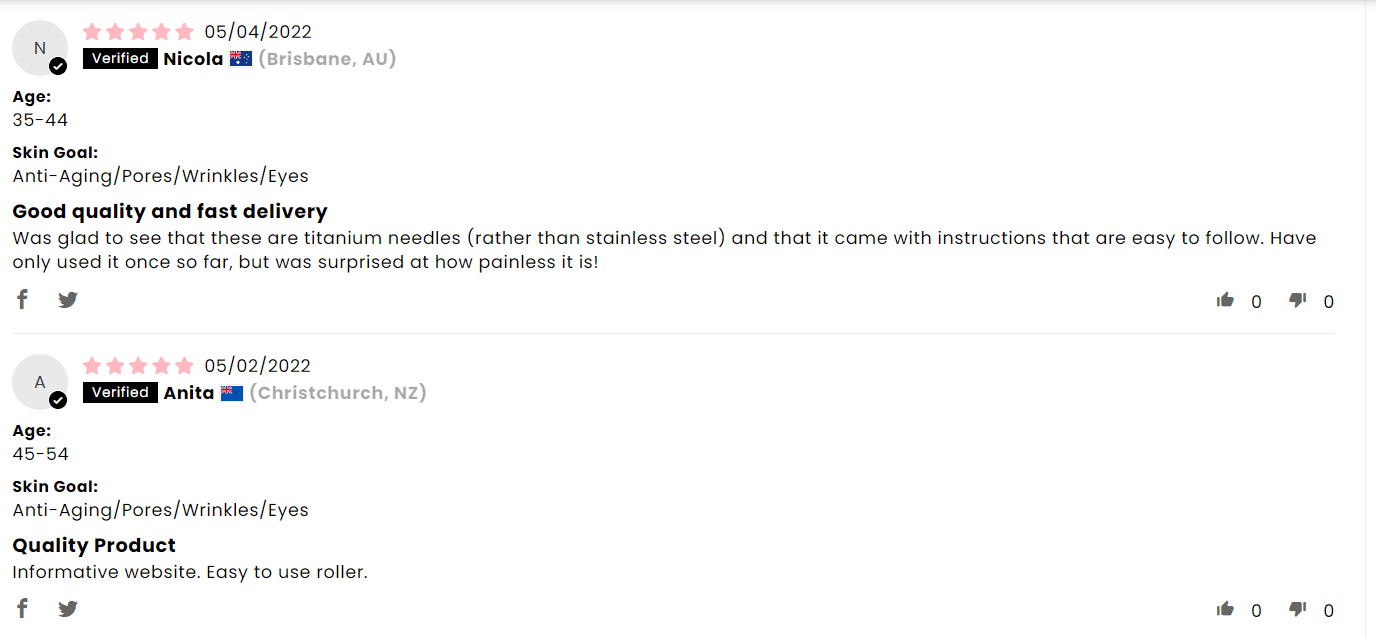Click the Australian flag icon beside Nicola
The height and width of the screenshot is (638, 1376).
tap(241, 59)
